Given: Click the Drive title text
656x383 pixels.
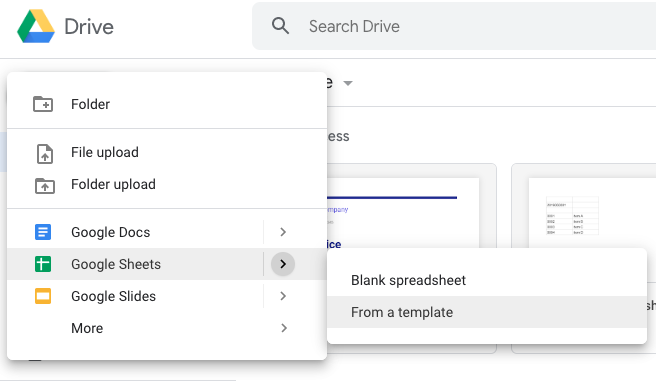Looking at the screenshot, I should pyautogui.click(x=89, y=27).
